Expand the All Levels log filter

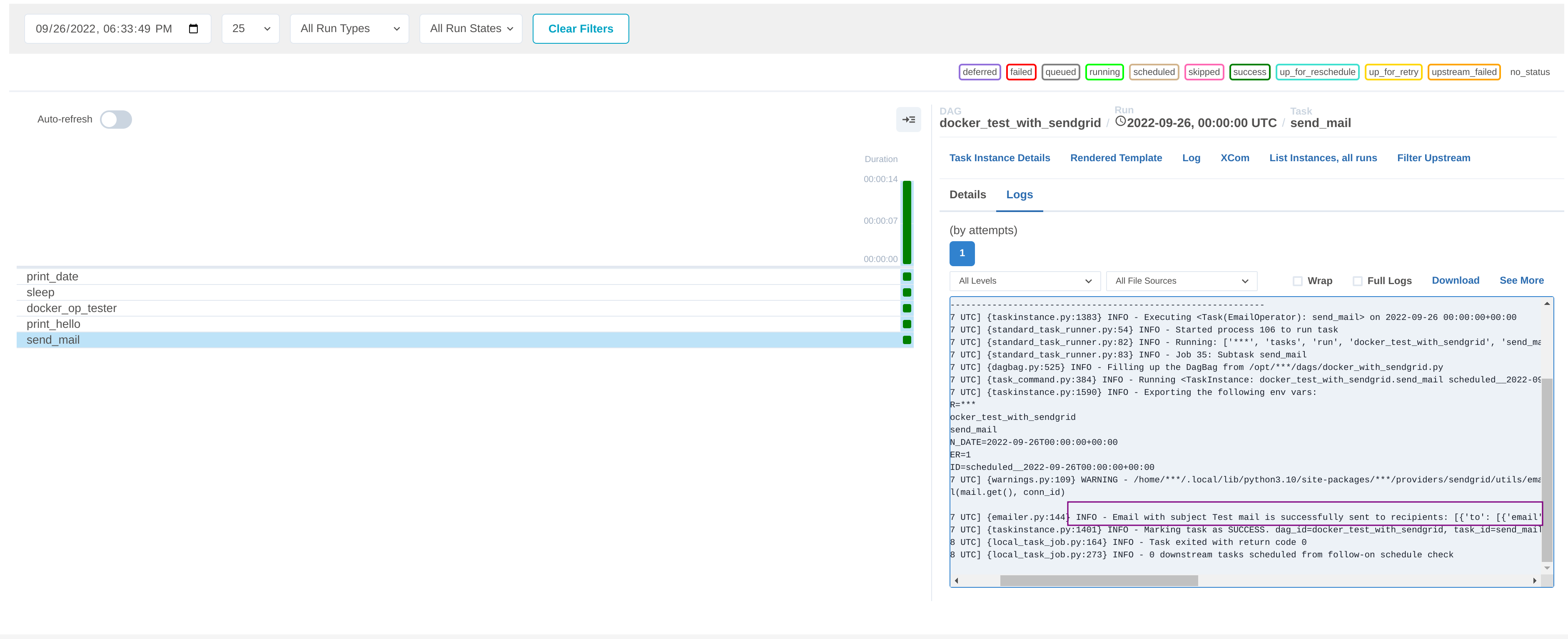coord(1025,280)
